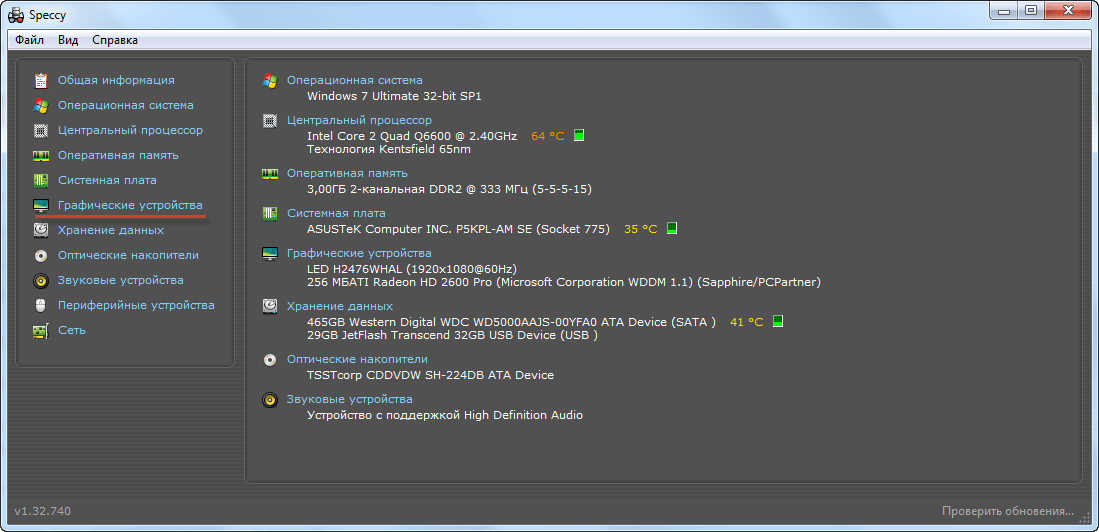Select Графические устройства in the sidebar
The height and width of the screenshot is (532, 1099).
[x=130, y=205]
